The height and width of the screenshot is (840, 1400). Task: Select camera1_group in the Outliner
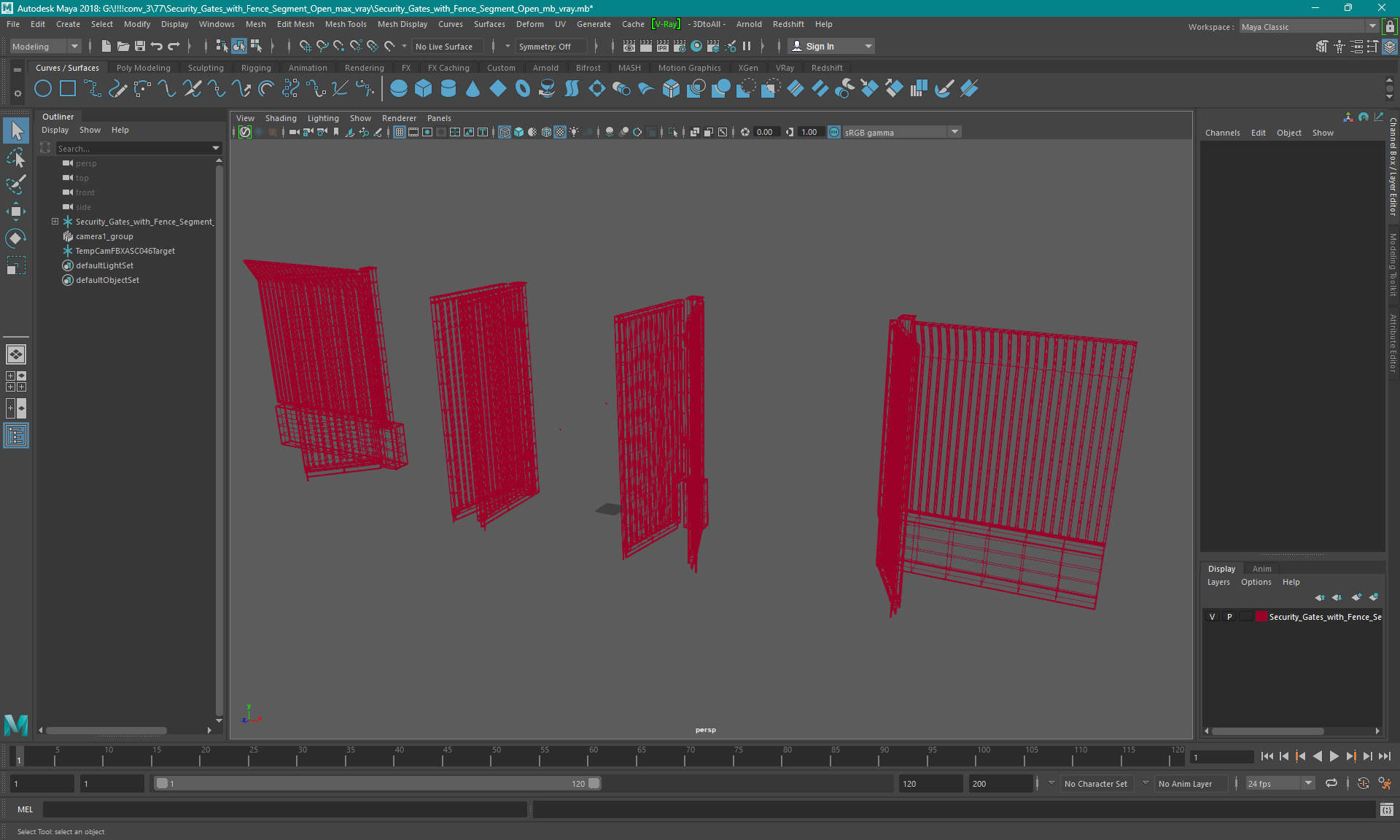pyautogui.click(x=104, y=236)
